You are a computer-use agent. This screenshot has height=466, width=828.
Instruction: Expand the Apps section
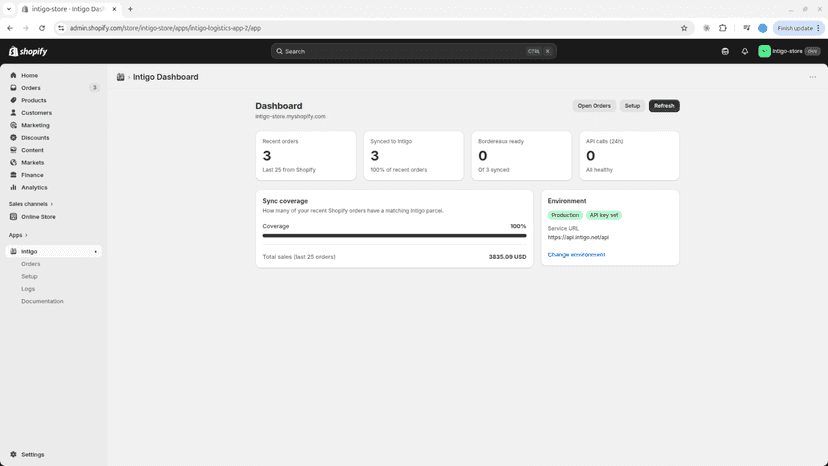[x=18, y=235]
